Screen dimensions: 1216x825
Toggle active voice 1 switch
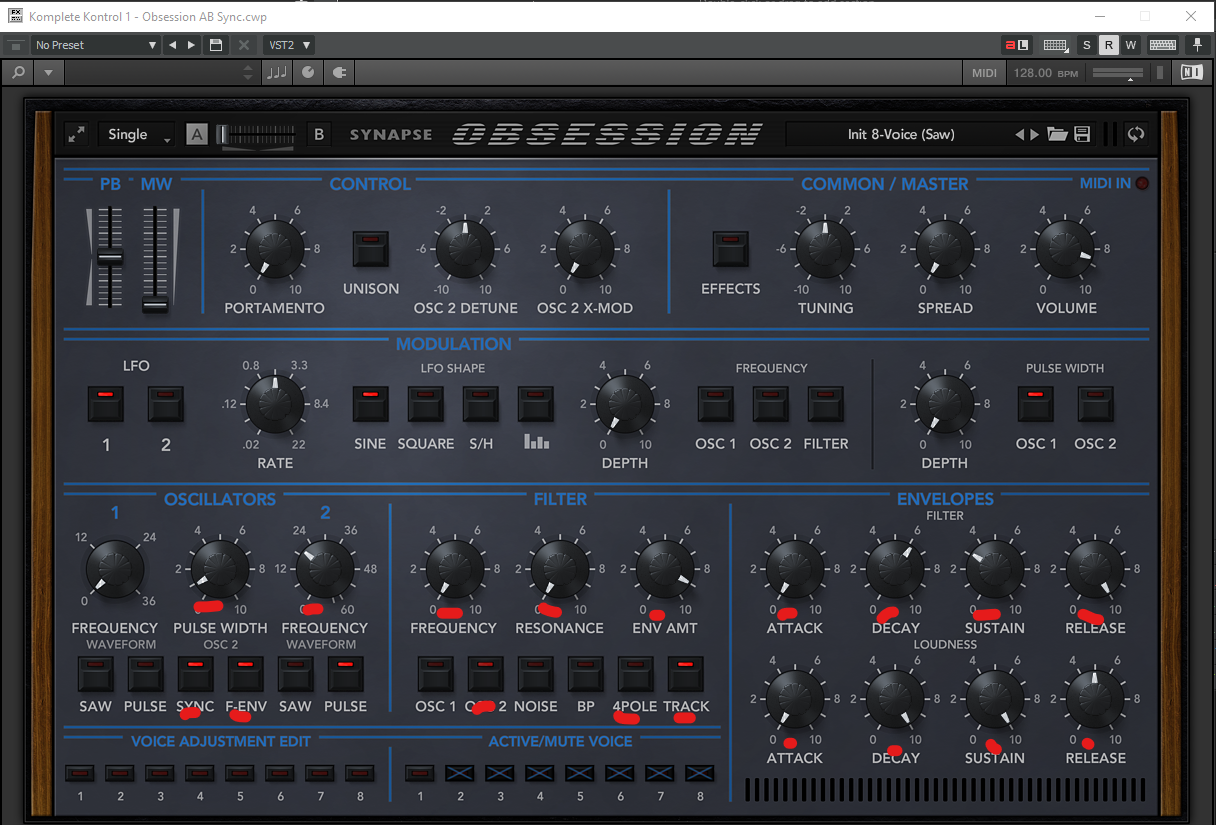[x=420, y=773]
